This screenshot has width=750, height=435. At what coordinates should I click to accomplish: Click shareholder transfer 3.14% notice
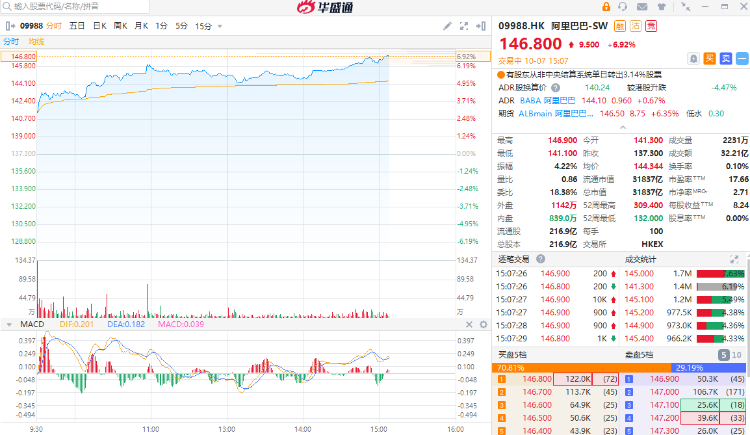tap(583, 75)
